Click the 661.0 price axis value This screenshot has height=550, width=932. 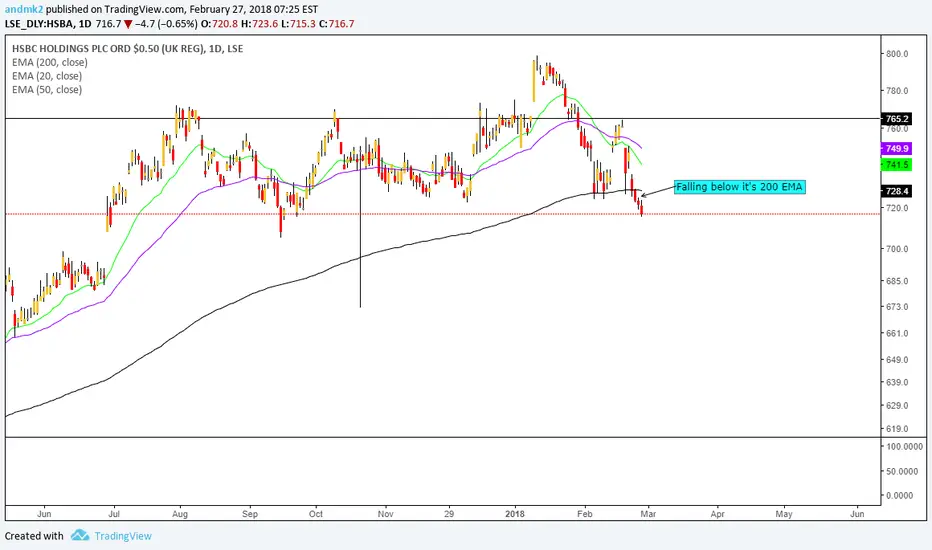tap(897, 333)
